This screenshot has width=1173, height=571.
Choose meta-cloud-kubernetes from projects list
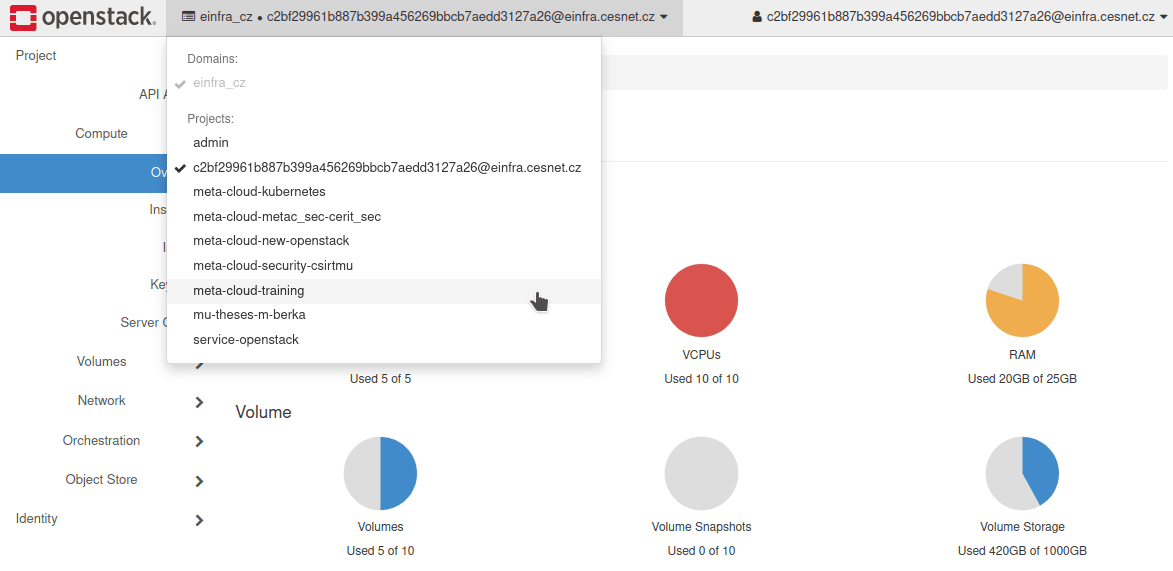259,192
